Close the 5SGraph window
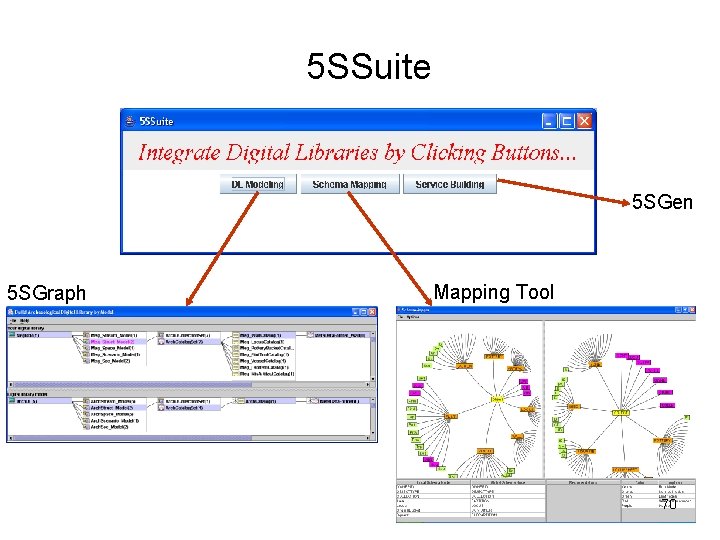 click(x=372, y=312)
